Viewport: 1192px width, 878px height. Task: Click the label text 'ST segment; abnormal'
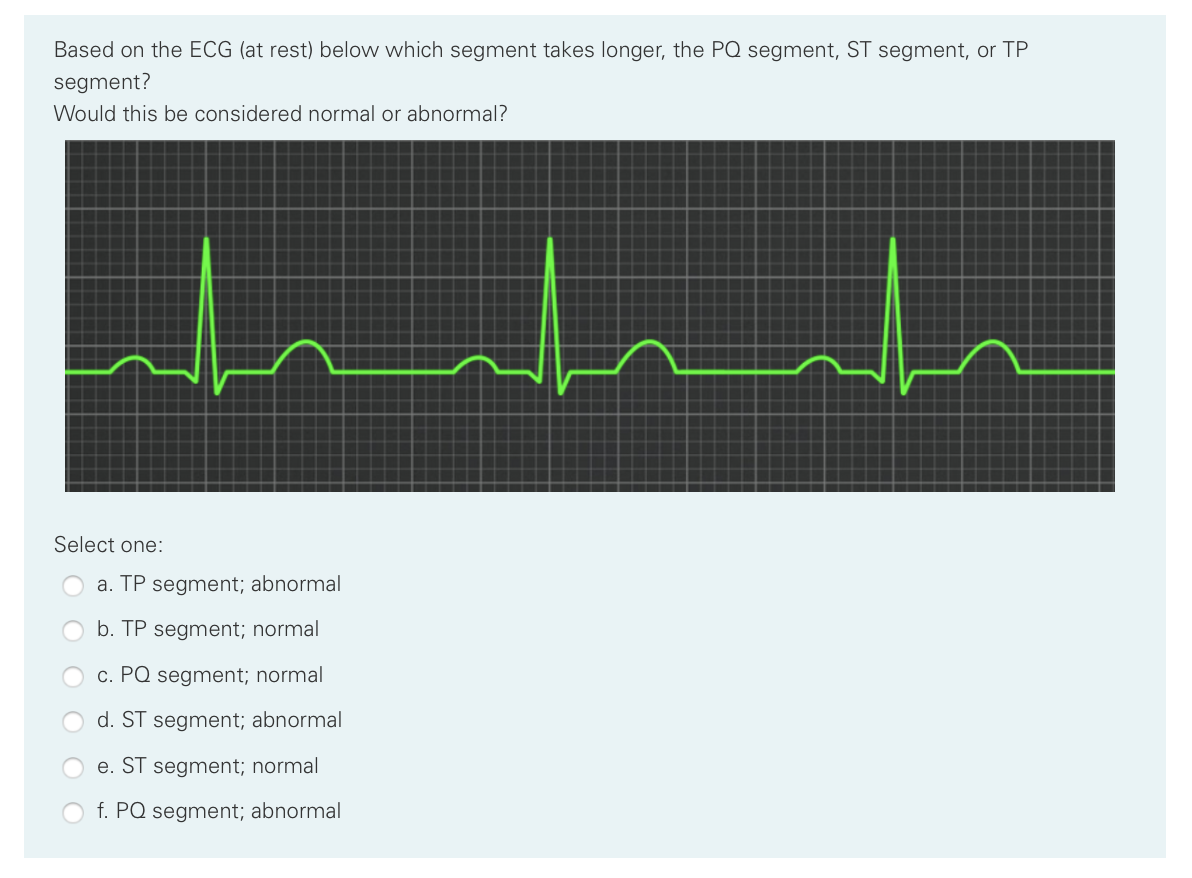click(218, 720)
